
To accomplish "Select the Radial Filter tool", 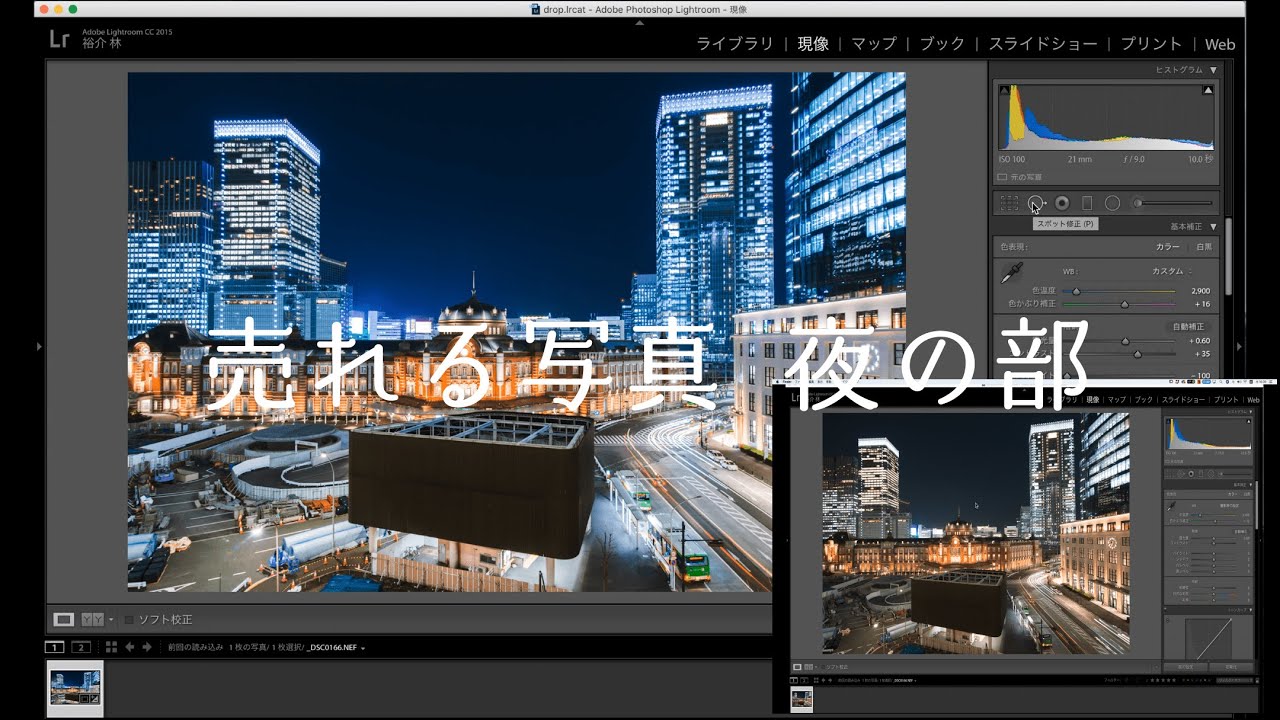I will tap(1112, 203).
